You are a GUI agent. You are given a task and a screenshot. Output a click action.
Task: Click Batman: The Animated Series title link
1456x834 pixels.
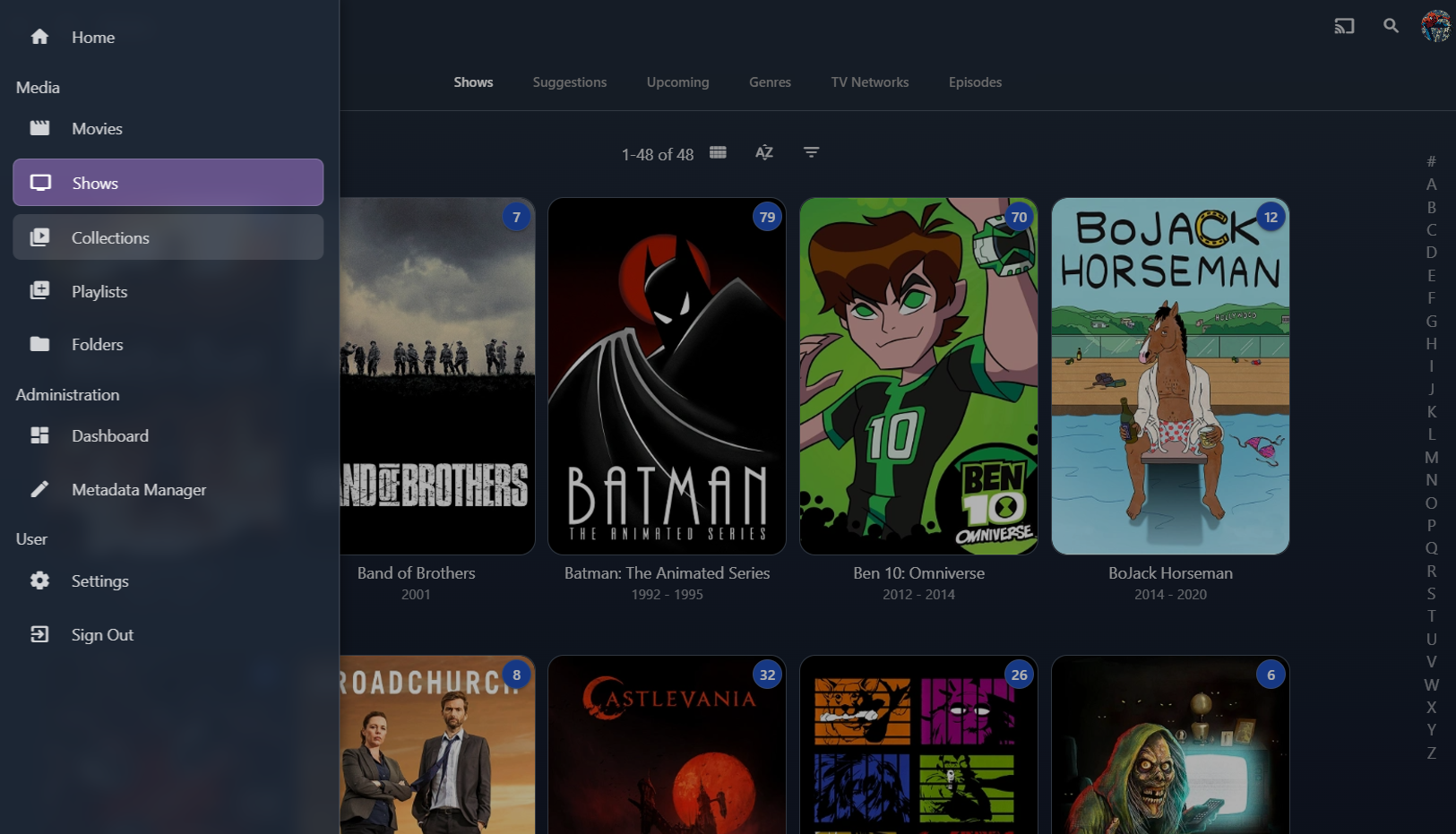pyautogui.click(x=667, y=573)
